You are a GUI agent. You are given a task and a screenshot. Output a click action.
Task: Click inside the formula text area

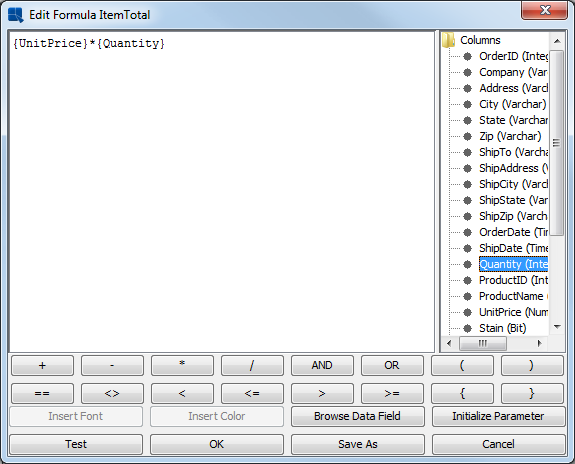[222, 191]
